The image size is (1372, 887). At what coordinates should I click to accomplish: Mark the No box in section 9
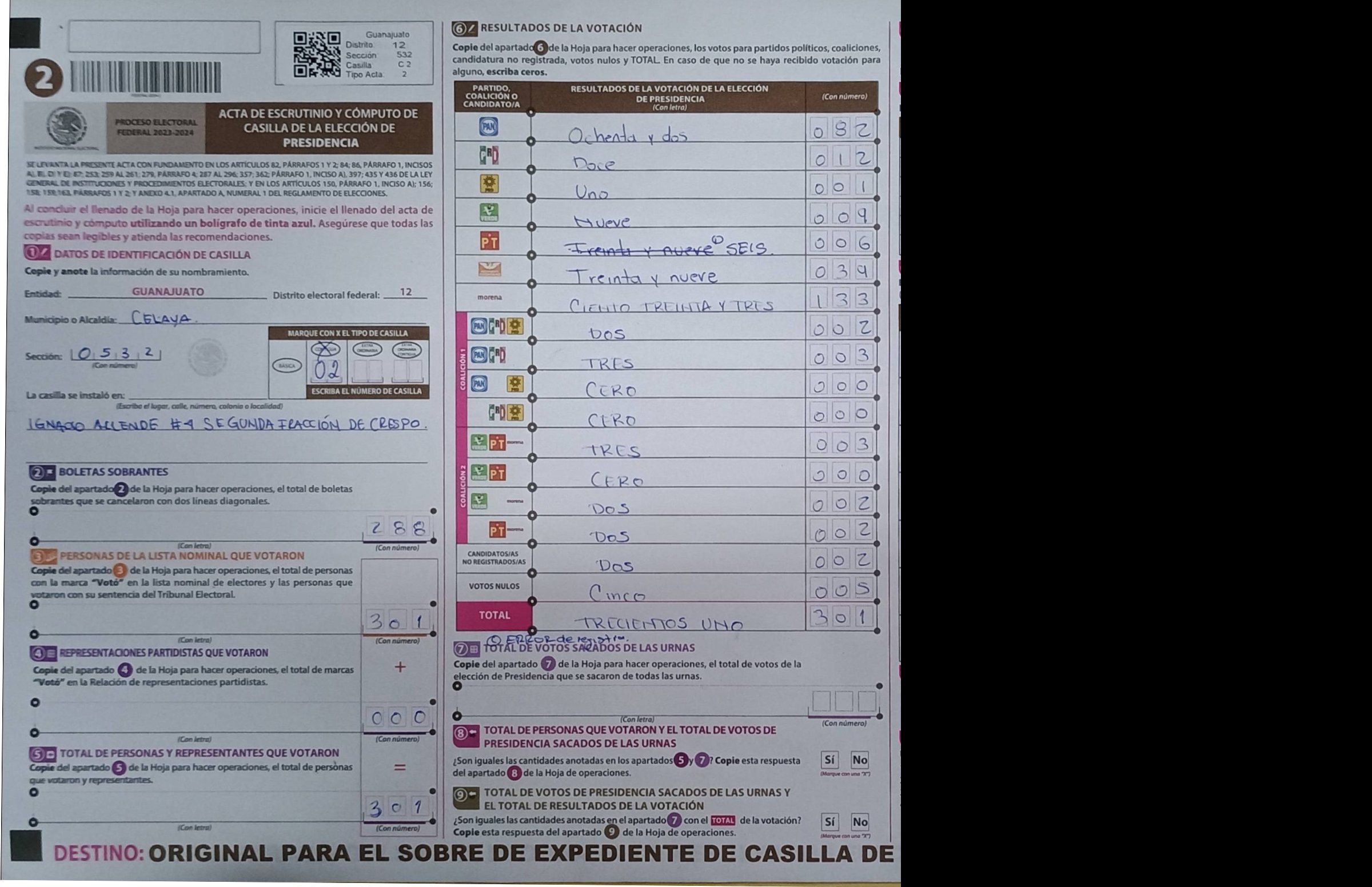tap(859, 822)
